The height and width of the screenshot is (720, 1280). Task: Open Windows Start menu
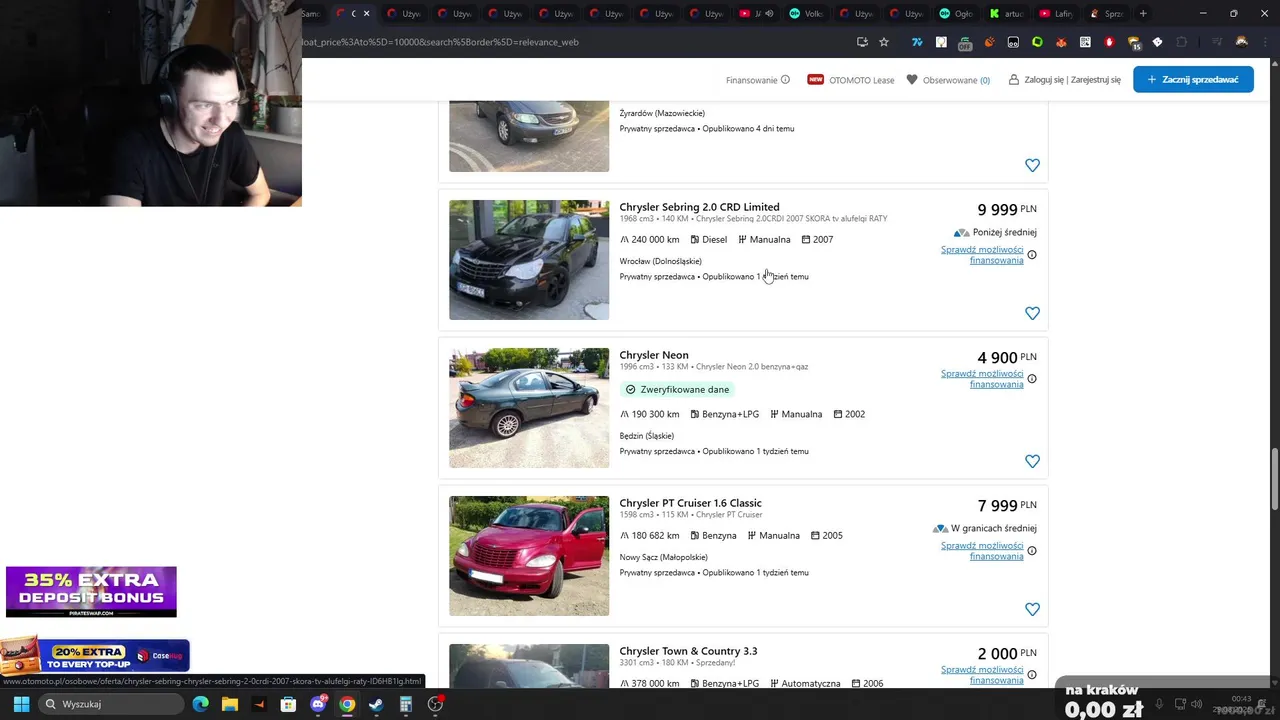21,704
